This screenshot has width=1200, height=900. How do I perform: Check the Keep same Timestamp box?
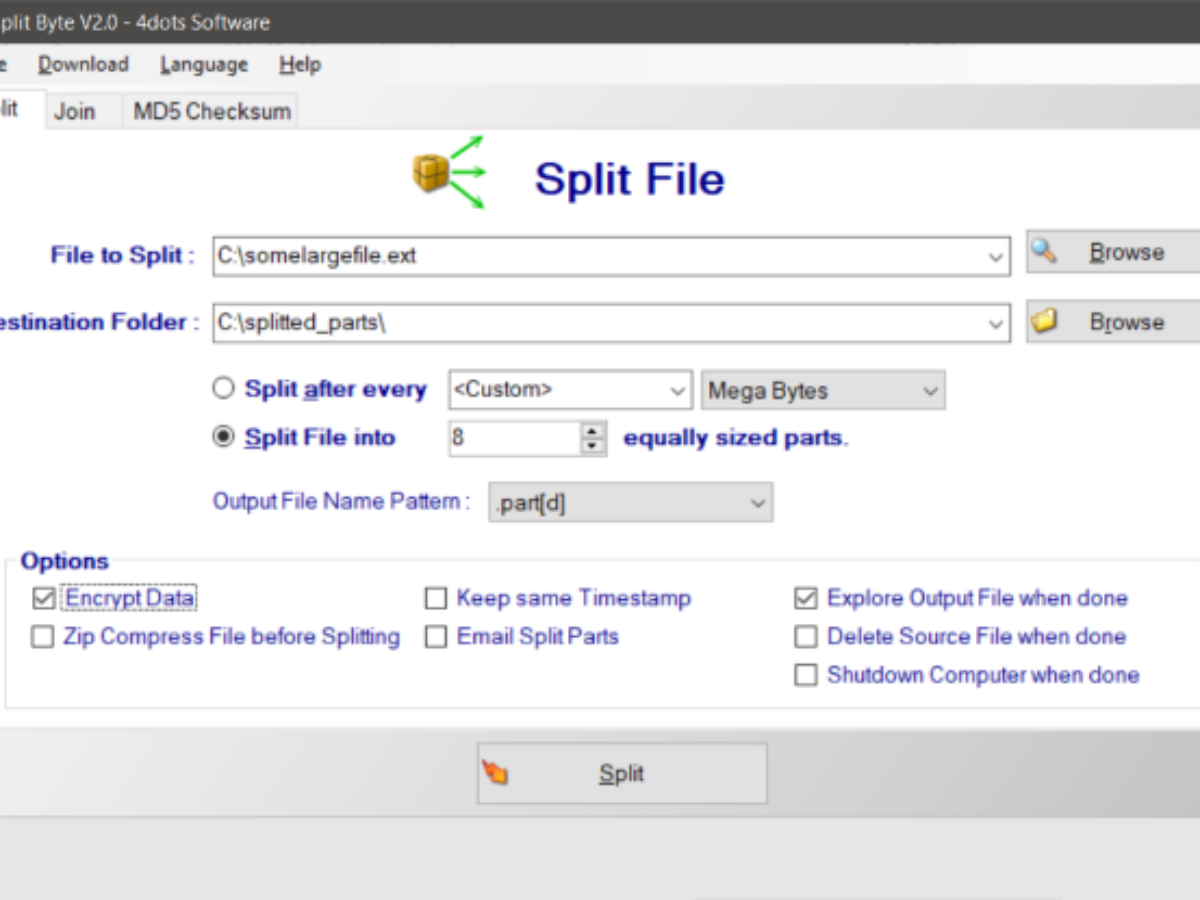(436, 599)
